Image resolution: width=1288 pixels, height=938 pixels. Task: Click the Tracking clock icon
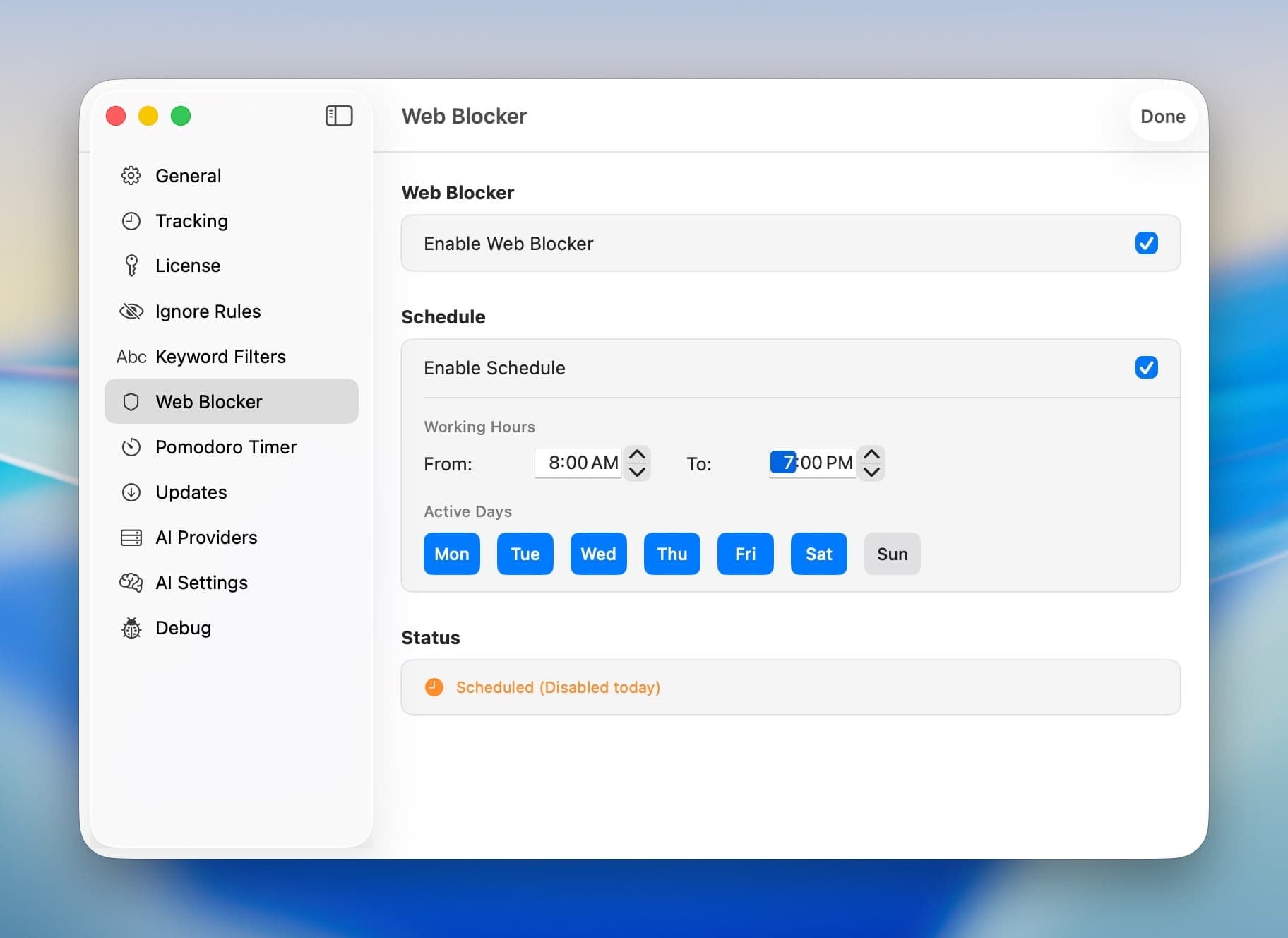[x=131, y=220]
